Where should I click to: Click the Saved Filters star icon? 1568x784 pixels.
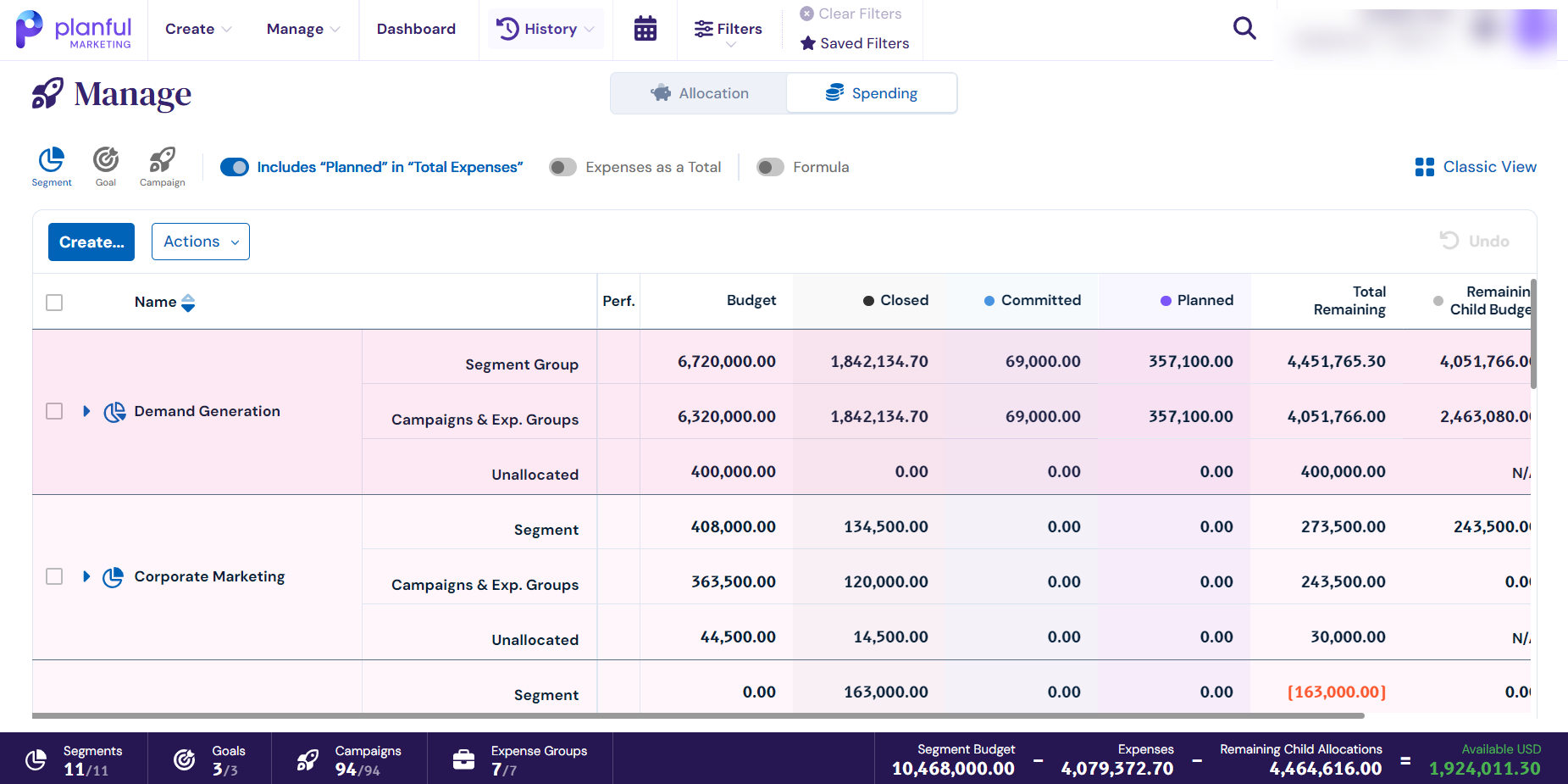coord(808,43)
